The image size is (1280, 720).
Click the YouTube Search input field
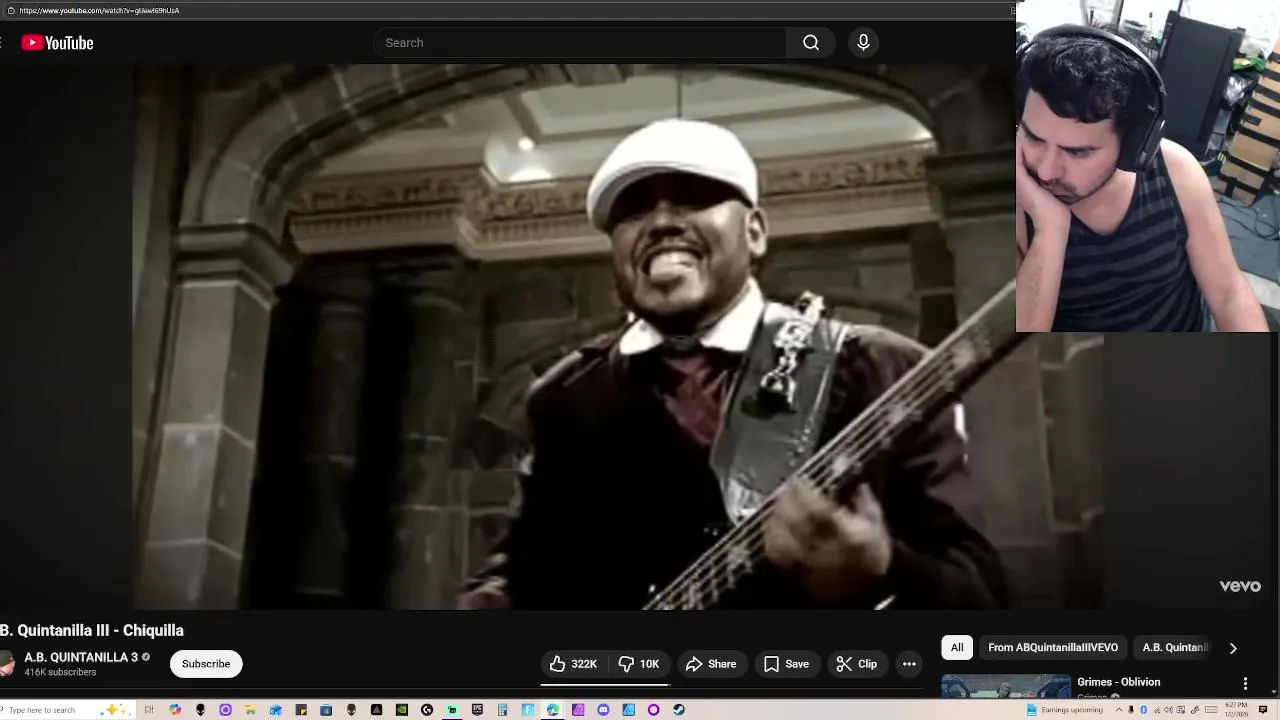tap(580, 43)
